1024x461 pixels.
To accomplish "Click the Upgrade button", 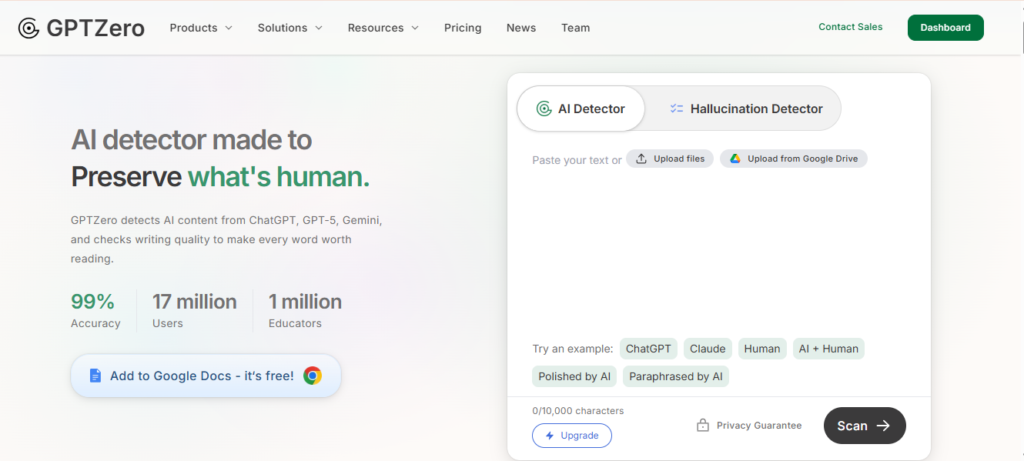I will [572, 436].
